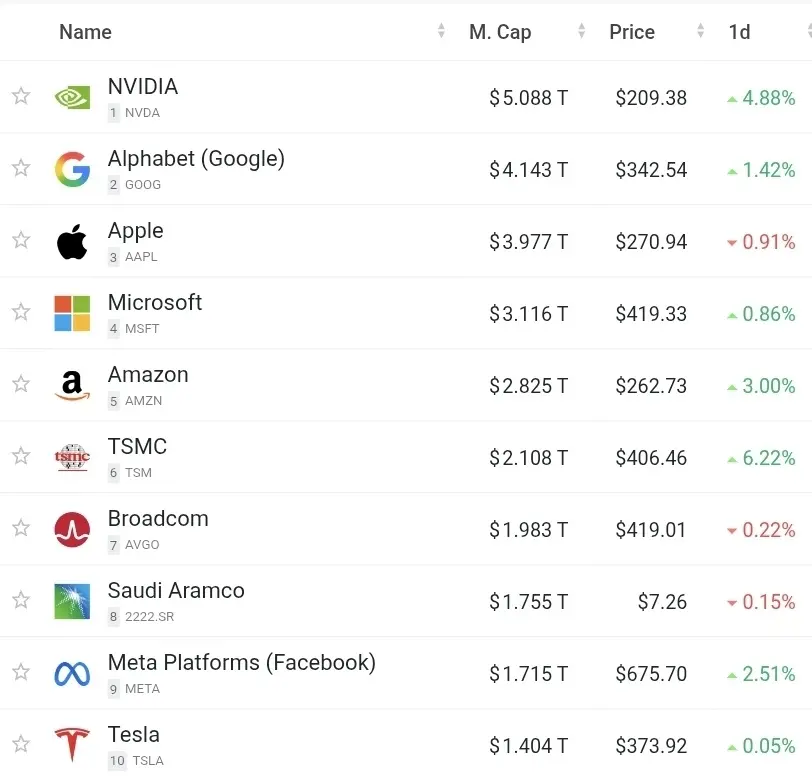Click the Name column header
812x780 pixels.
[x=85, y=31]
